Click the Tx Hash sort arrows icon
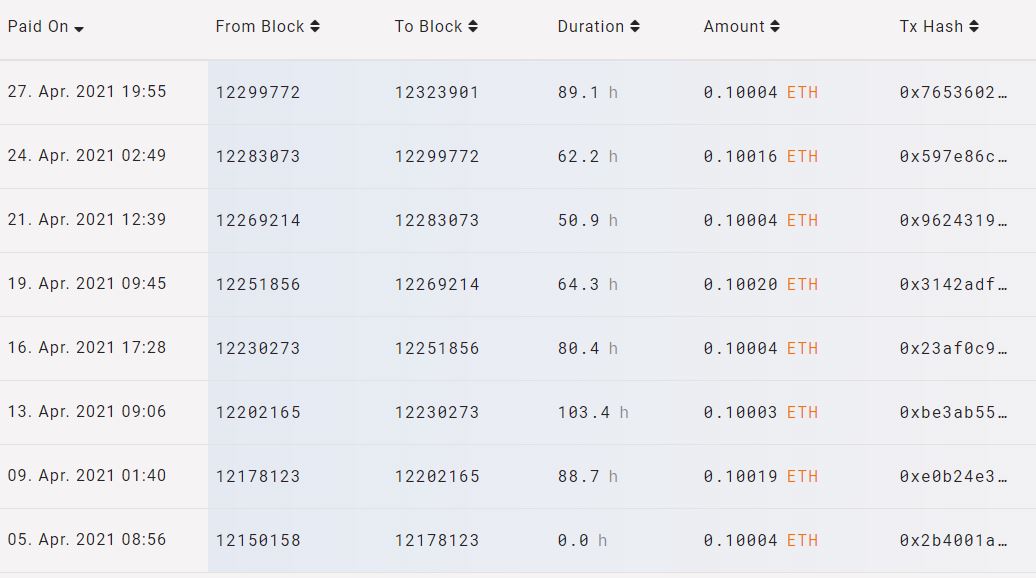Viewport: 1036px width, 578px height. 974,27
